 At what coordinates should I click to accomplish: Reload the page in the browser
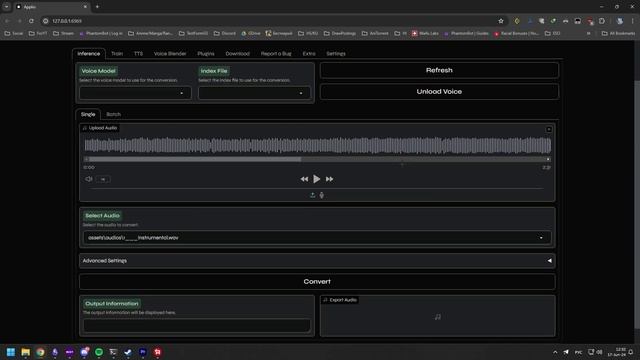pyautogui.click(x=31, y=21)
